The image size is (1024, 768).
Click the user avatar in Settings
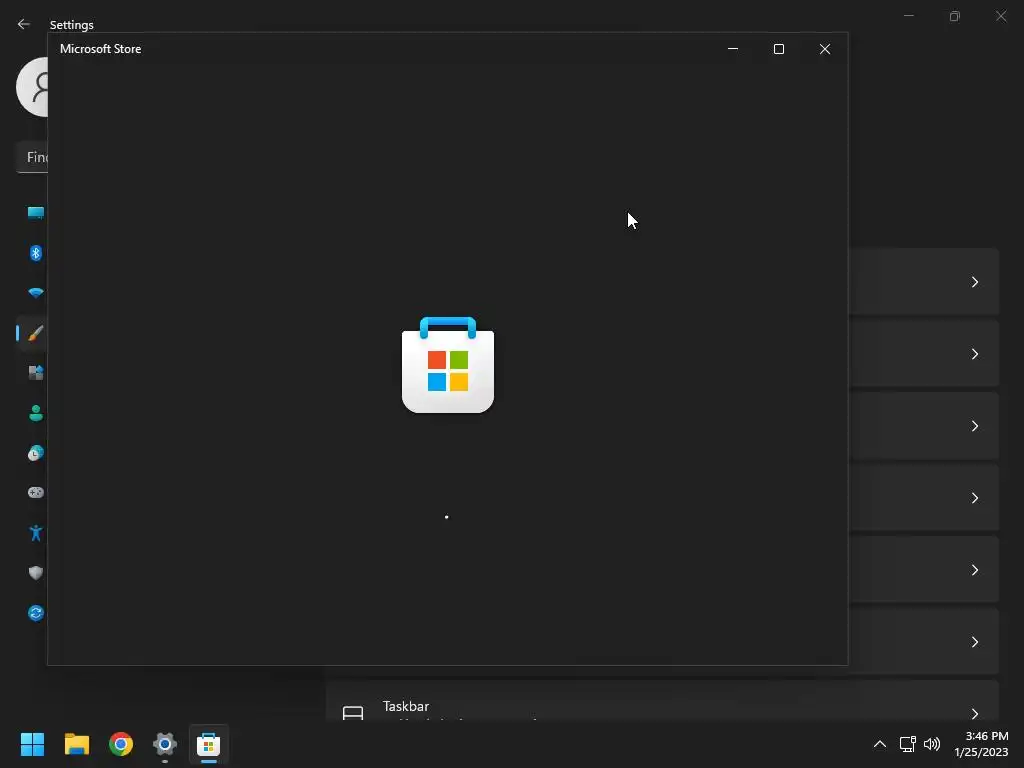(x=32, y=87)
